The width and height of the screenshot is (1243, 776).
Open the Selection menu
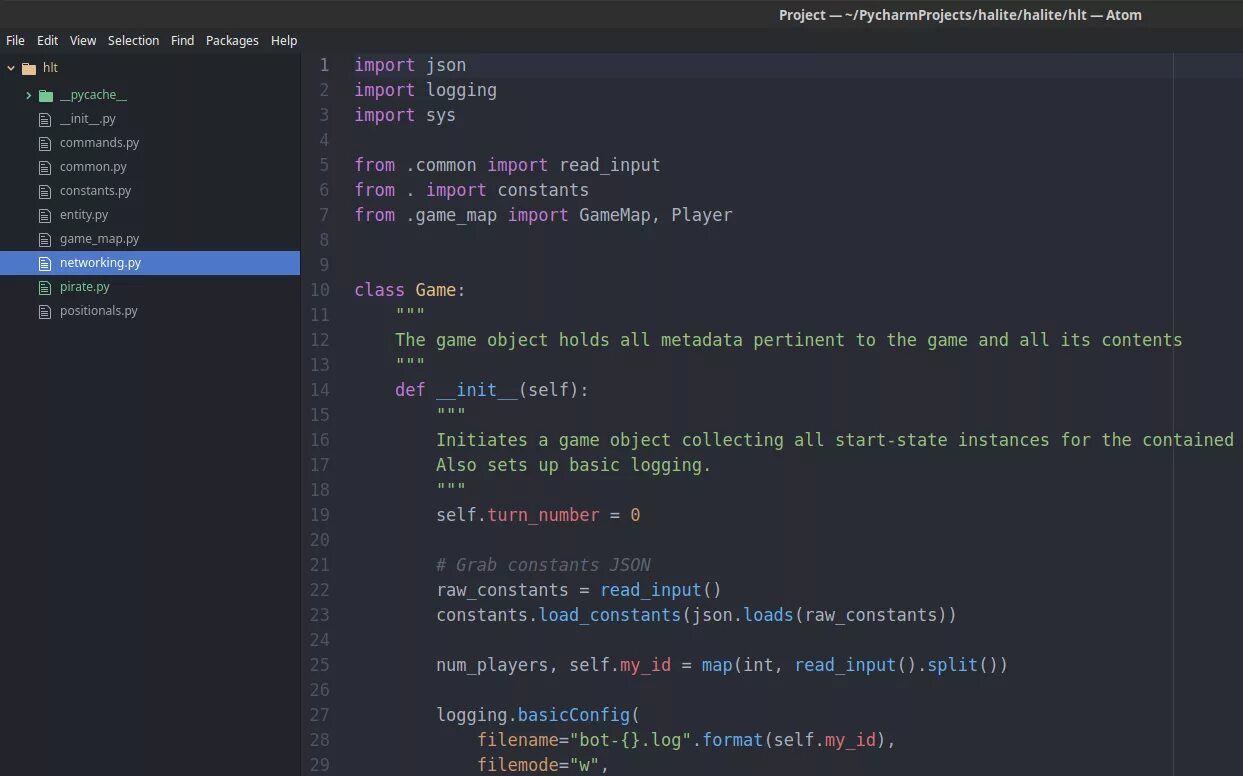pyautogui.click(x=133, y=40)
